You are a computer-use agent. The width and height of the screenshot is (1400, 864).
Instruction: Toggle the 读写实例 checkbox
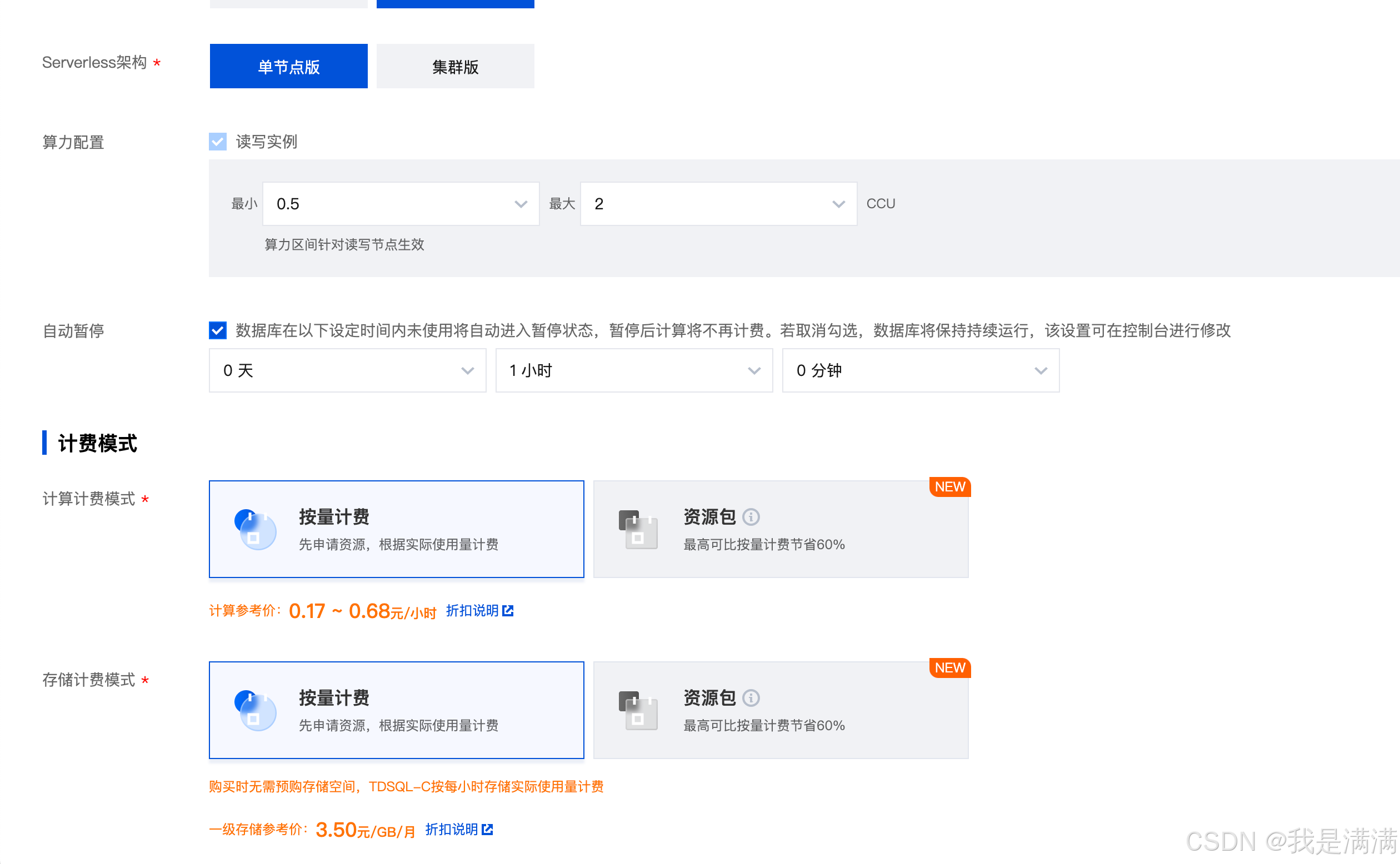click(x=218, y=142)
